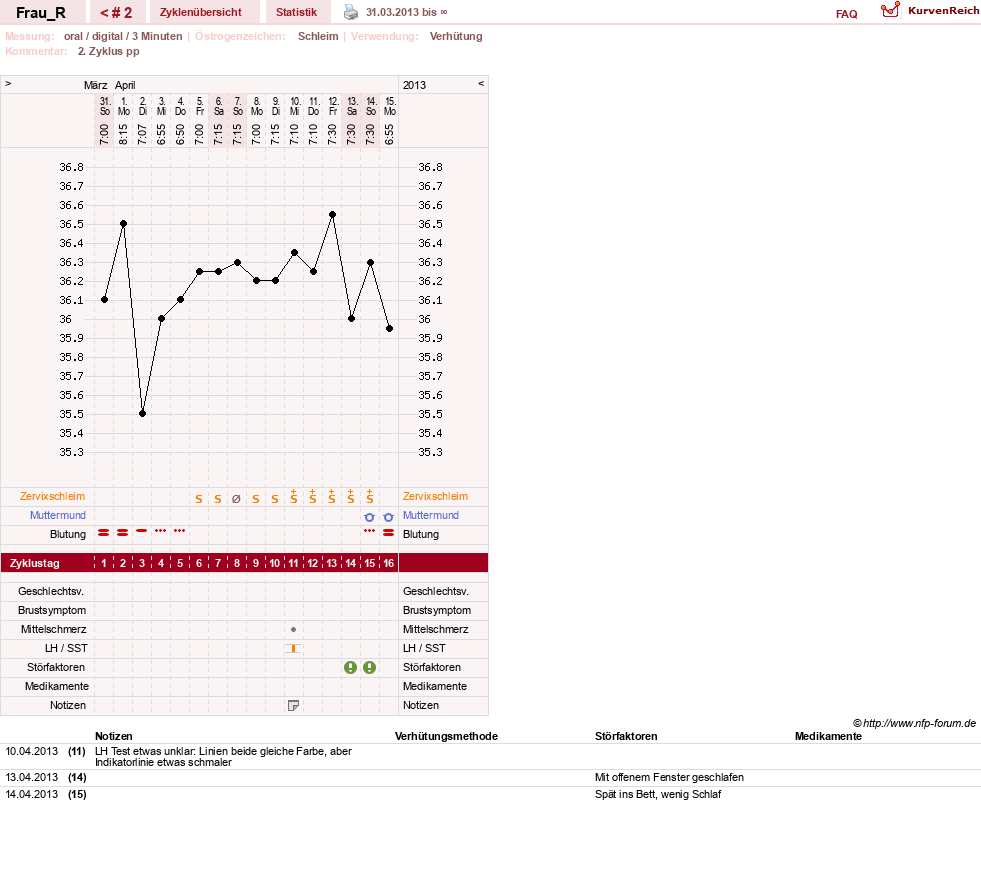
Task: Click the Muttermund symbol on cycle day 16
Action: [x=389, y=517]
